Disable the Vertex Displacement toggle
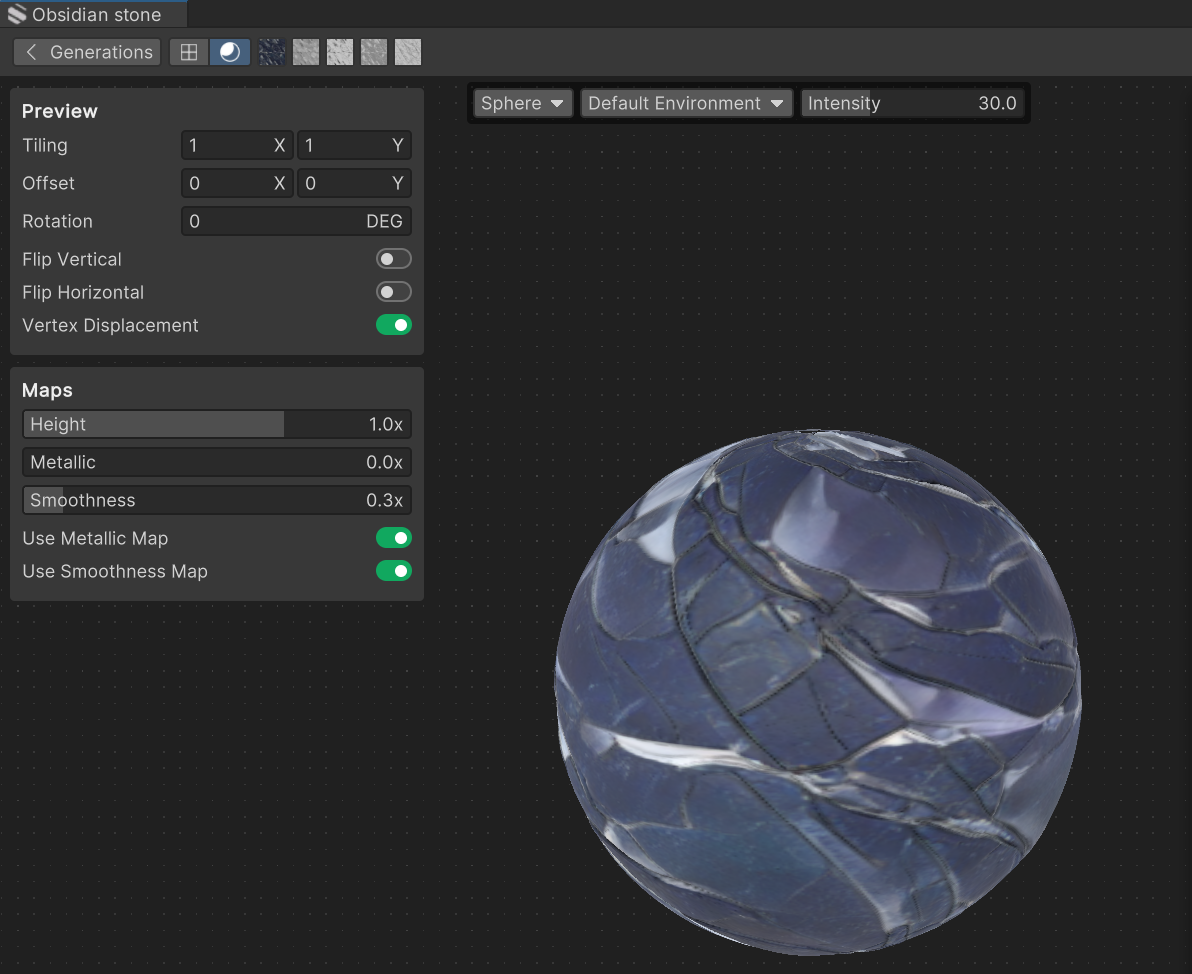The width and height of the screenshot is (1192, 974). 393,326
